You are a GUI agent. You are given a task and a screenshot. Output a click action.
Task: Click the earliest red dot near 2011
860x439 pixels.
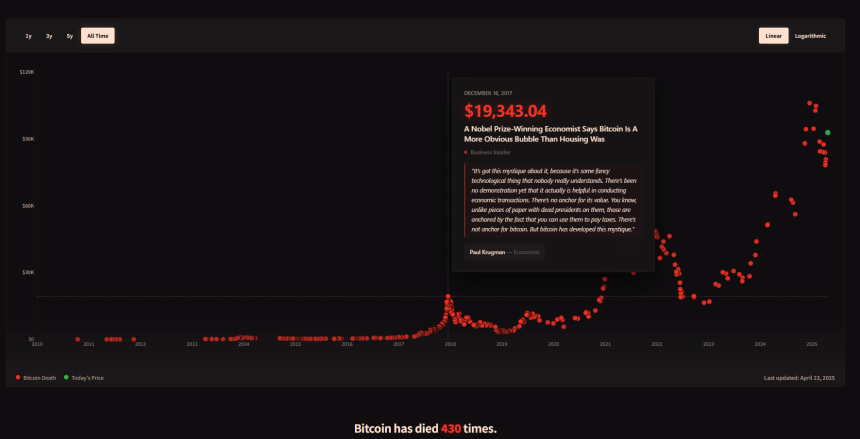pyautogui.click(x=78, y=339)
